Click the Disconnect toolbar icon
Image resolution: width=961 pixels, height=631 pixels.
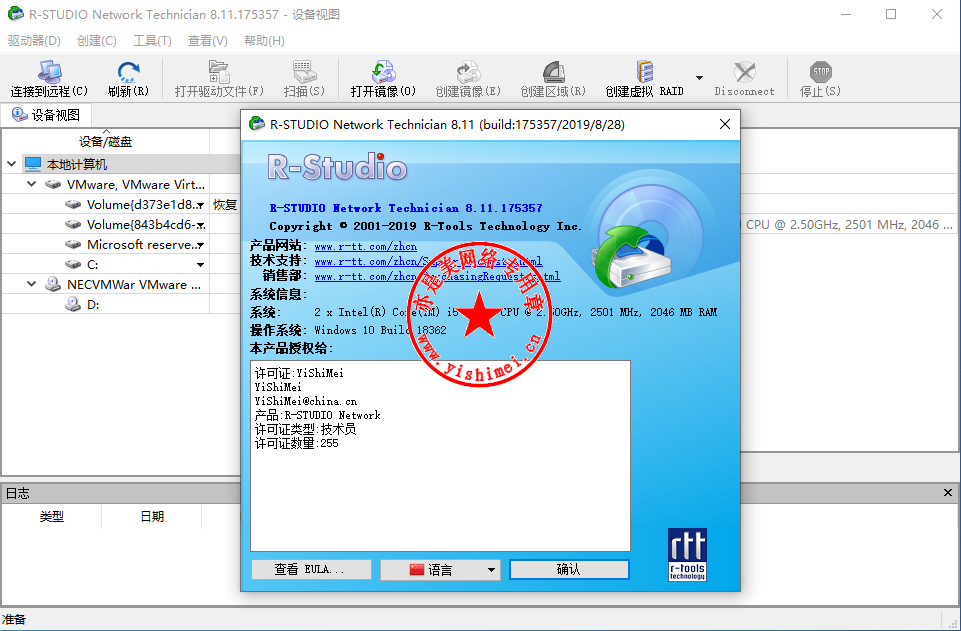click(x=744, y=72)
